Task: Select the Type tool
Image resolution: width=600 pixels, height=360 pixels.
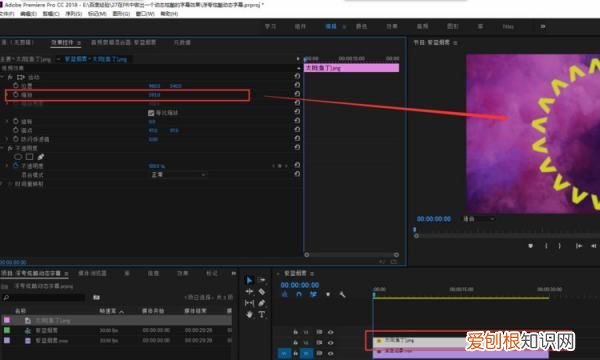Action: tap(262, 315)
